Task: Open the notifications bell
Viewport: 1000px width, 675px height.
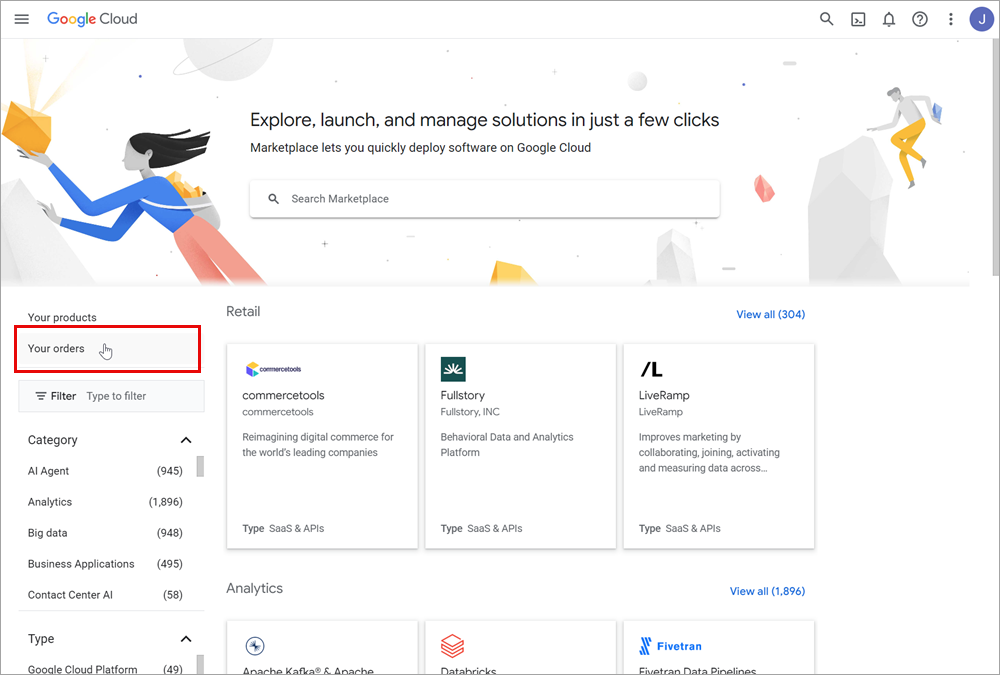Action: coord(888,19)
